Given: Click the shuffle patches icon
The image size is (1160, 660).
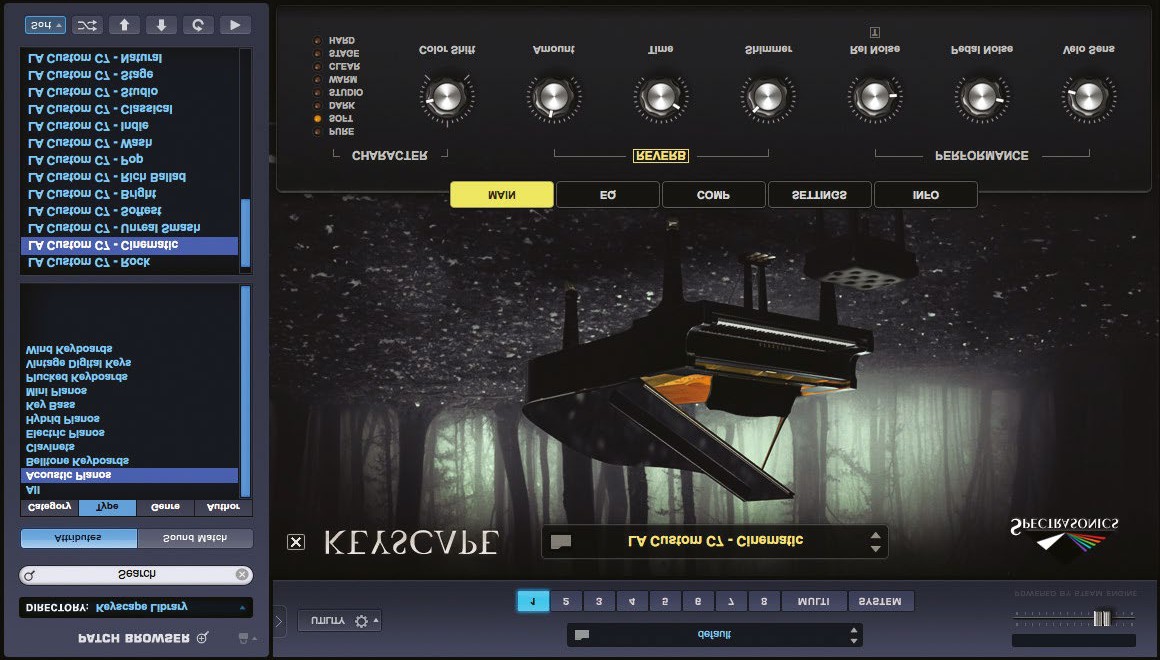Looking at the screenshot, I should 87,25.
